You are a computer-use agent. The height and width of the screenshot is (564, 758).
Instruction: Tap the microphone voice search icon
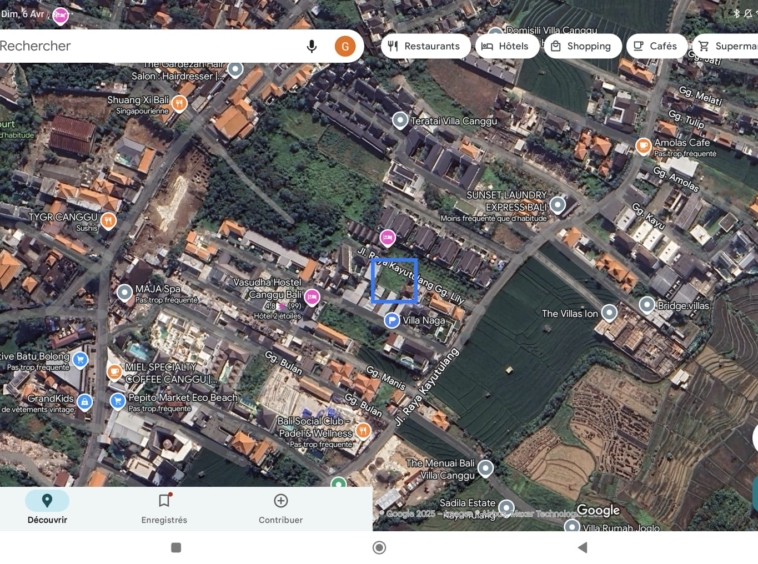tap(312, 46)
